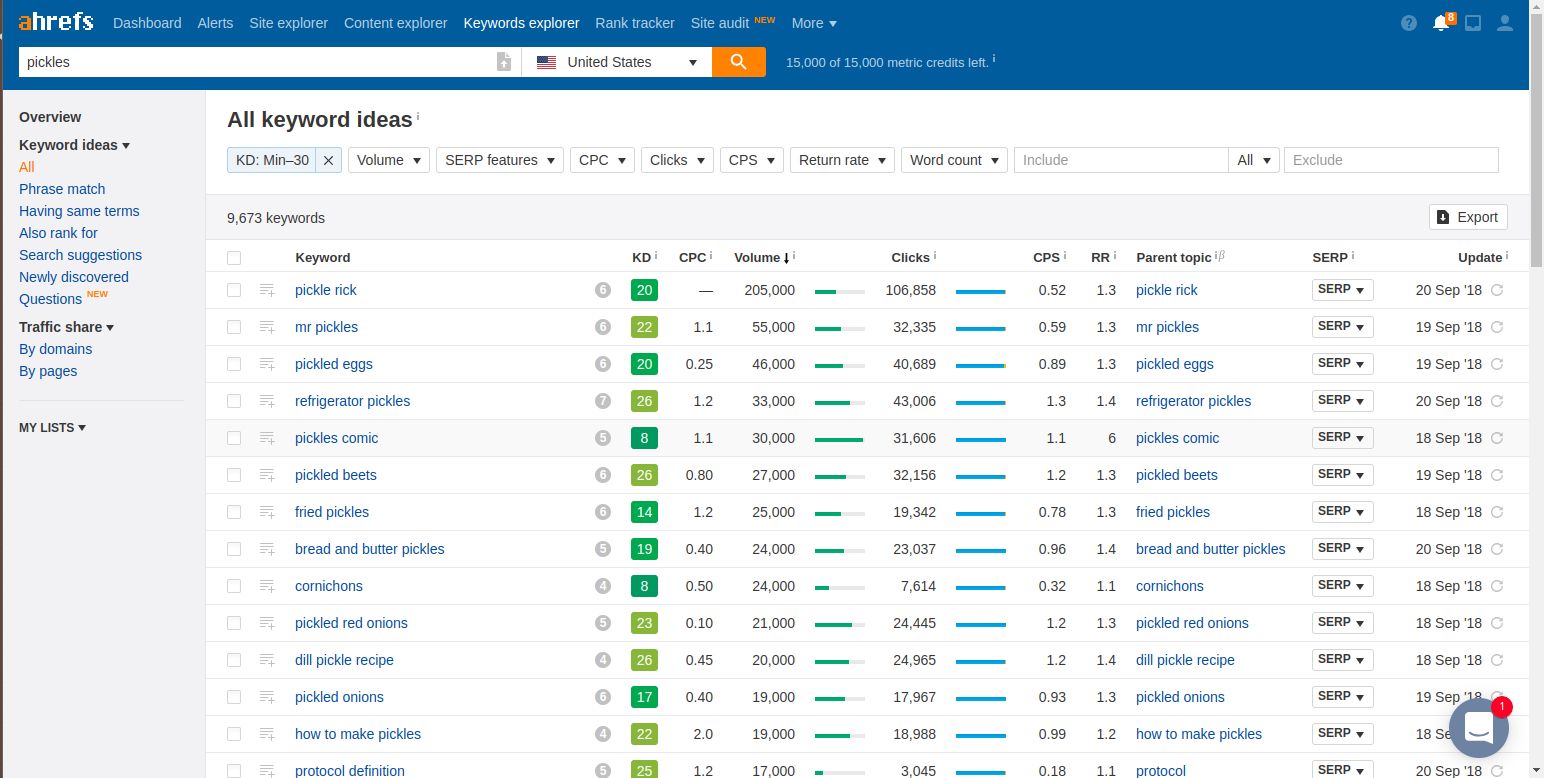Open 'By domains' traffic share link
Image resolution: width=1544 pixels, height=778 pixels.
pos(55,349)
